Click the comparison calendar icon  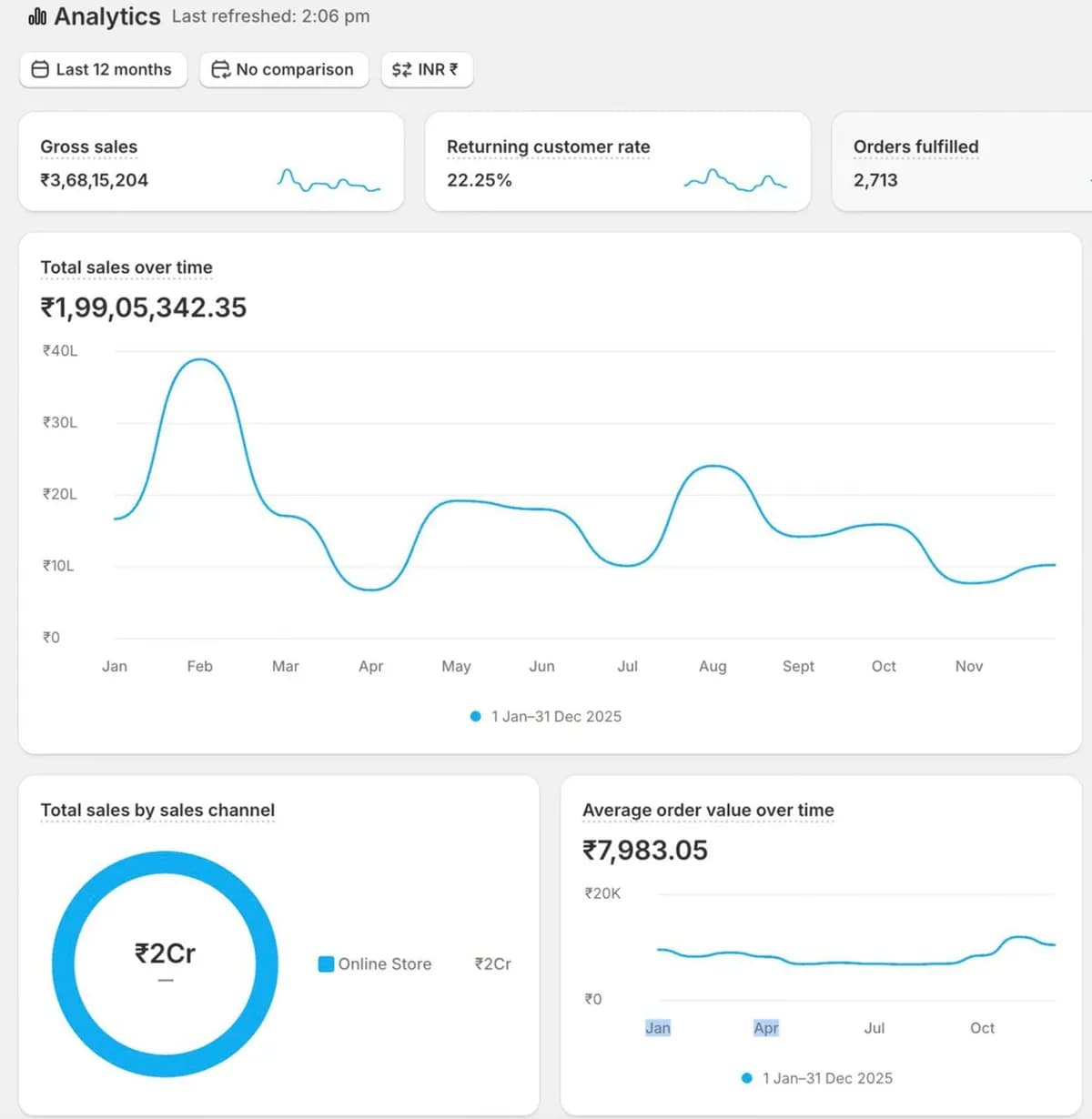(x=220, y=69)
